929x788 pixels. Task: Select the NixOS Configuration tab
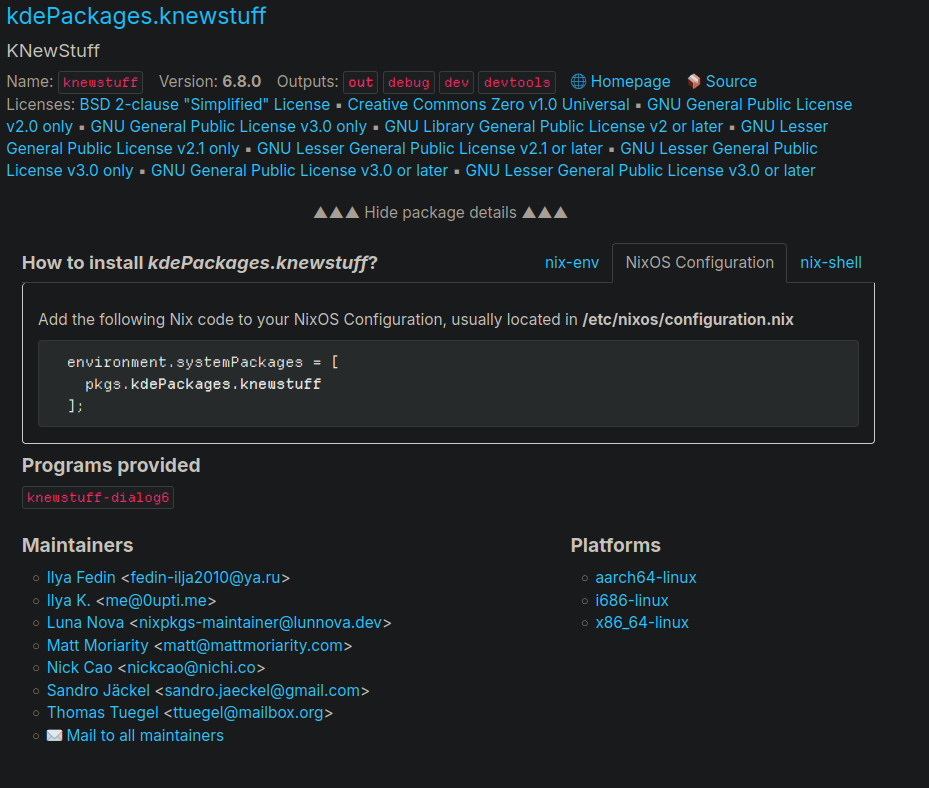tap(700, 262)
